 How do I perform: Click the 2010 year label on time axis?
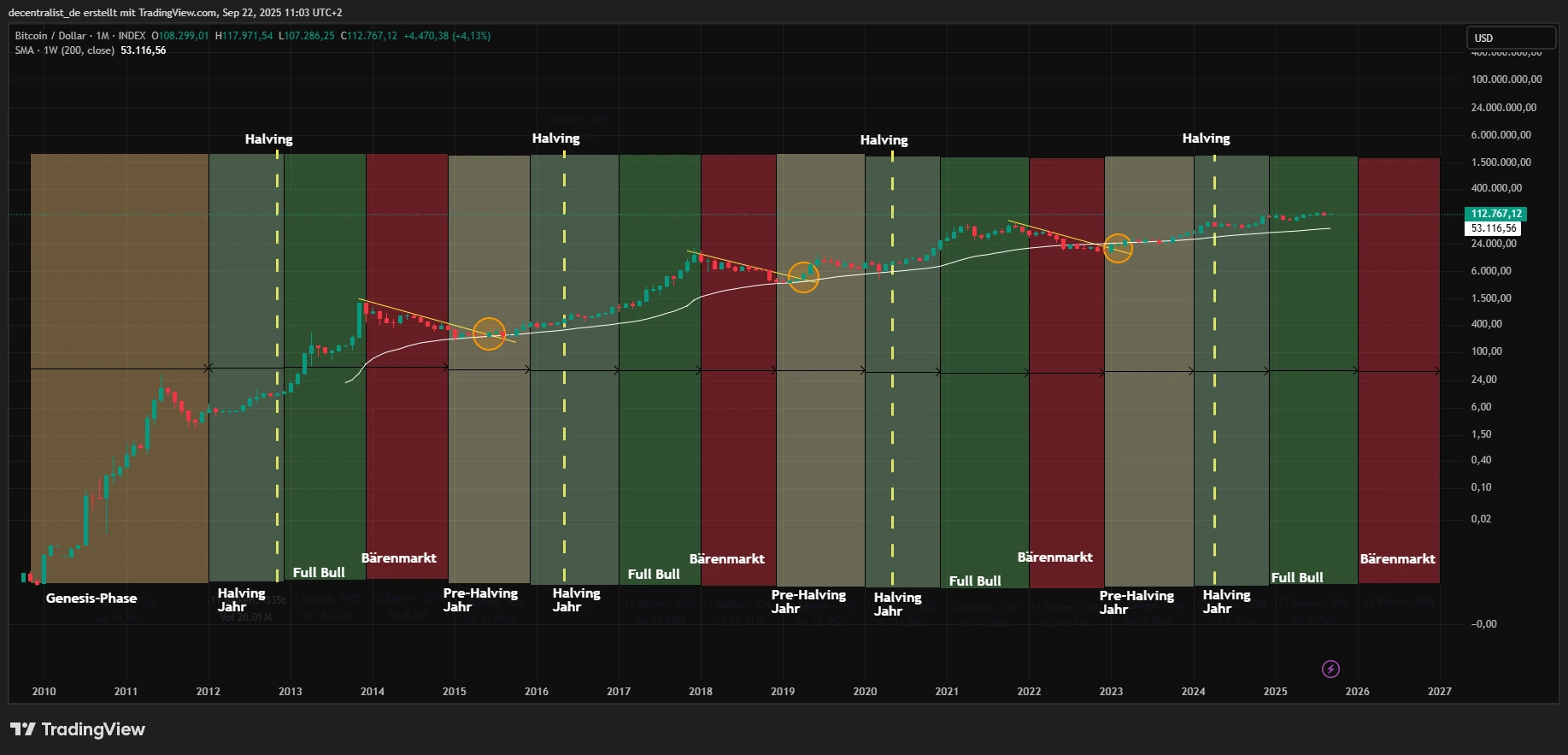(x=44, y=692)
